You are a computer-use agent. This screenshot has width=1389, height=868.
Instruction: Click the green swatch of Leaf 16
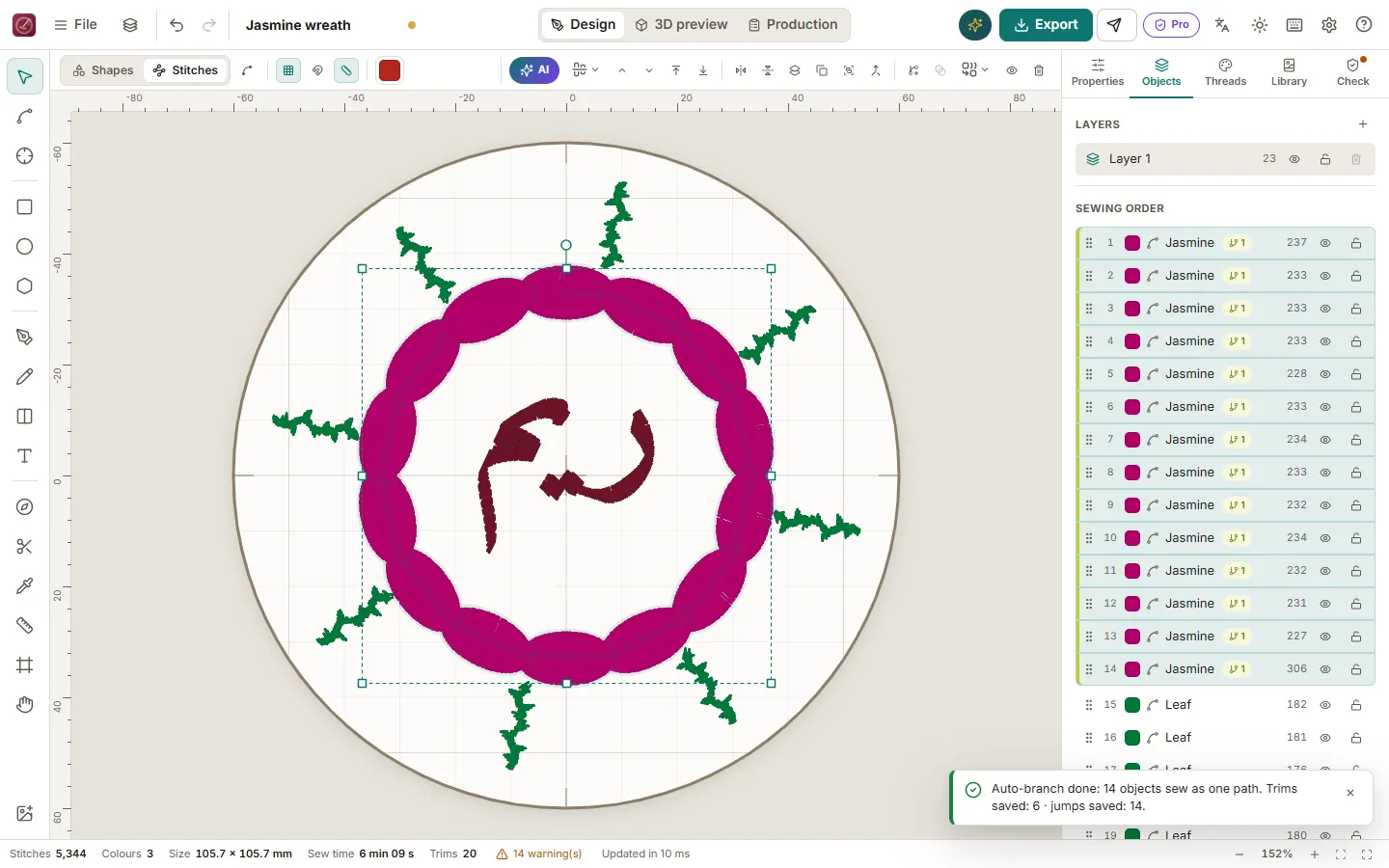point(1132,738)
